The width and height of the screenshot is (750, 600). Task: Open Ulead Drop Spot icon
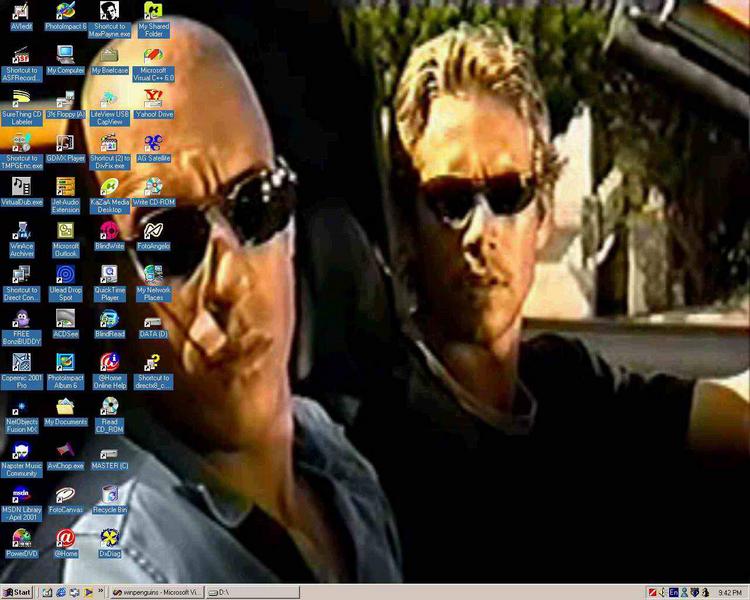click(66, 284)
